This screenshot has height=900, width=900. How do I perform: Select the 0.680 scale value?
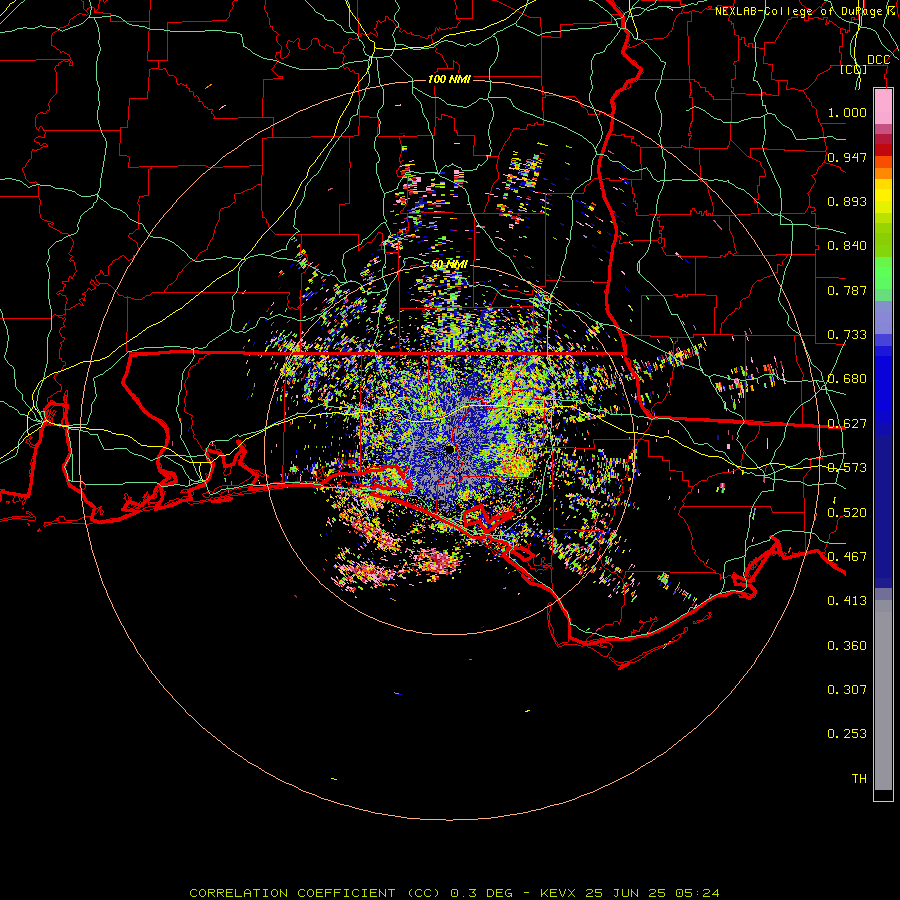847,379
